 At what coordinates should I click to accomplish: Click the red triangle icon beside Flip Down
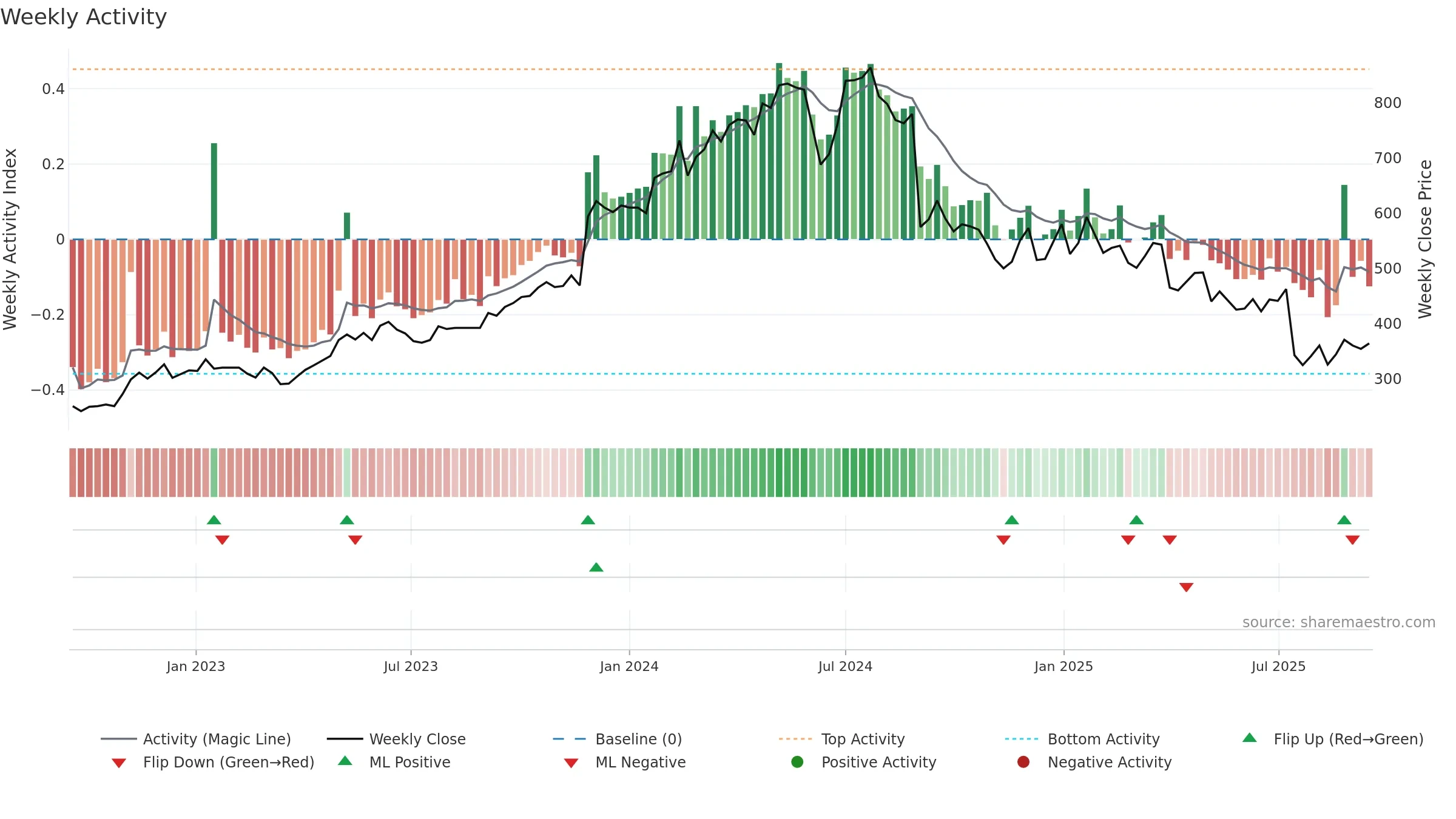tap(119, 763)
